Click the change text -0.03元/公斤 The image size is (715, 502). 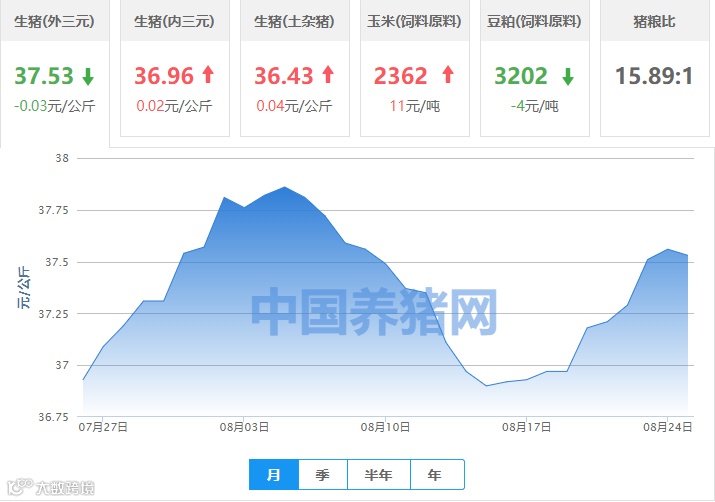pos(54,106)
